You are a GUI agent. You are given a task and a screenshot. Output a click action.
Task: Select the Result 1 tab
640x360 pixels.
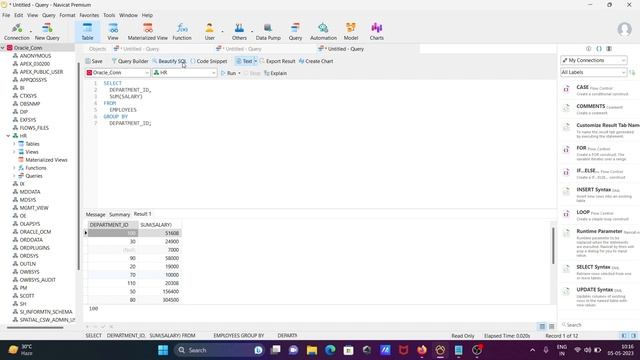click(142, 214)
